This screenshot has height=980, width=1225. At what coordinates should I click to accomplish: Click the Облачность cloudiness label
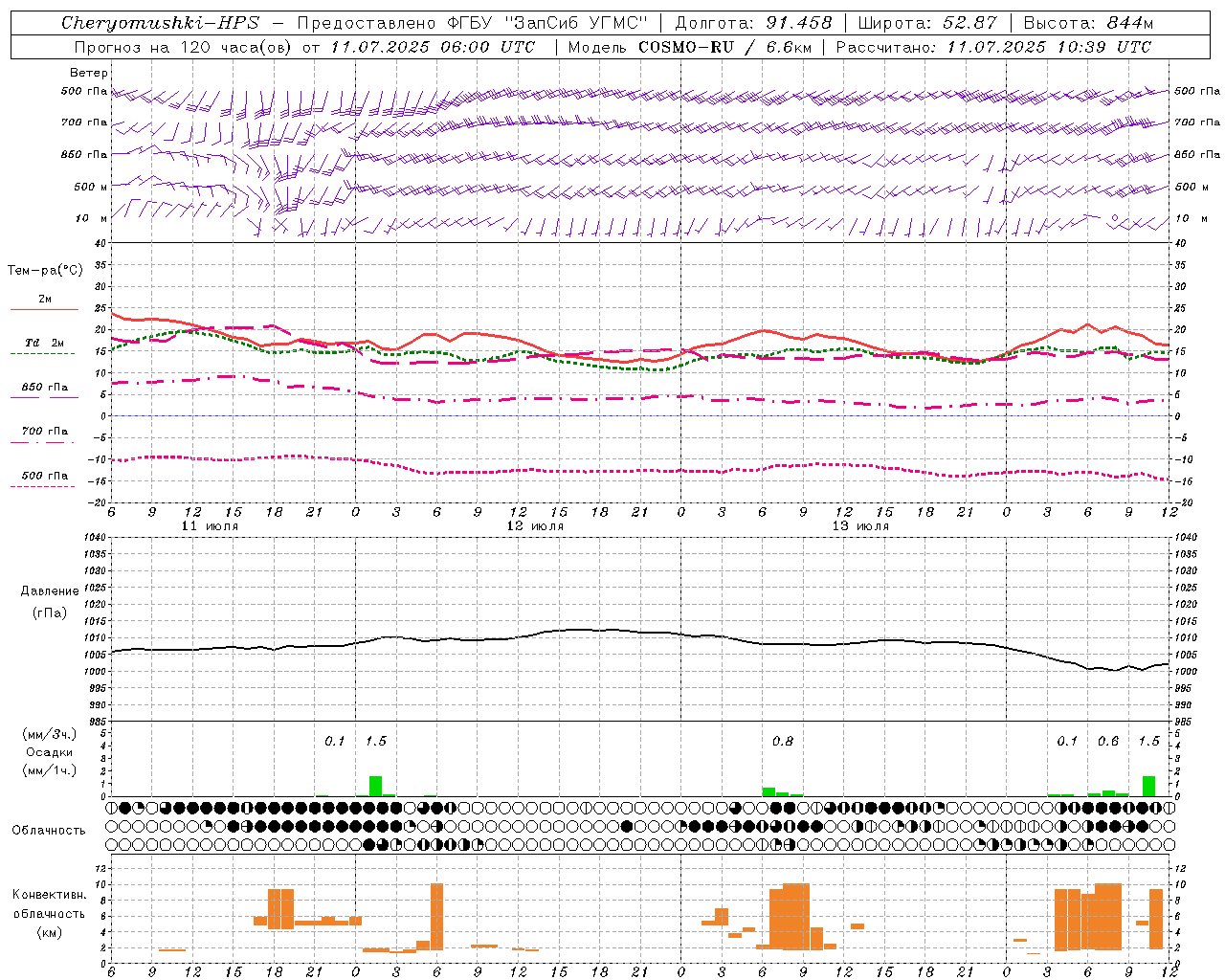(x=49, y=831)
